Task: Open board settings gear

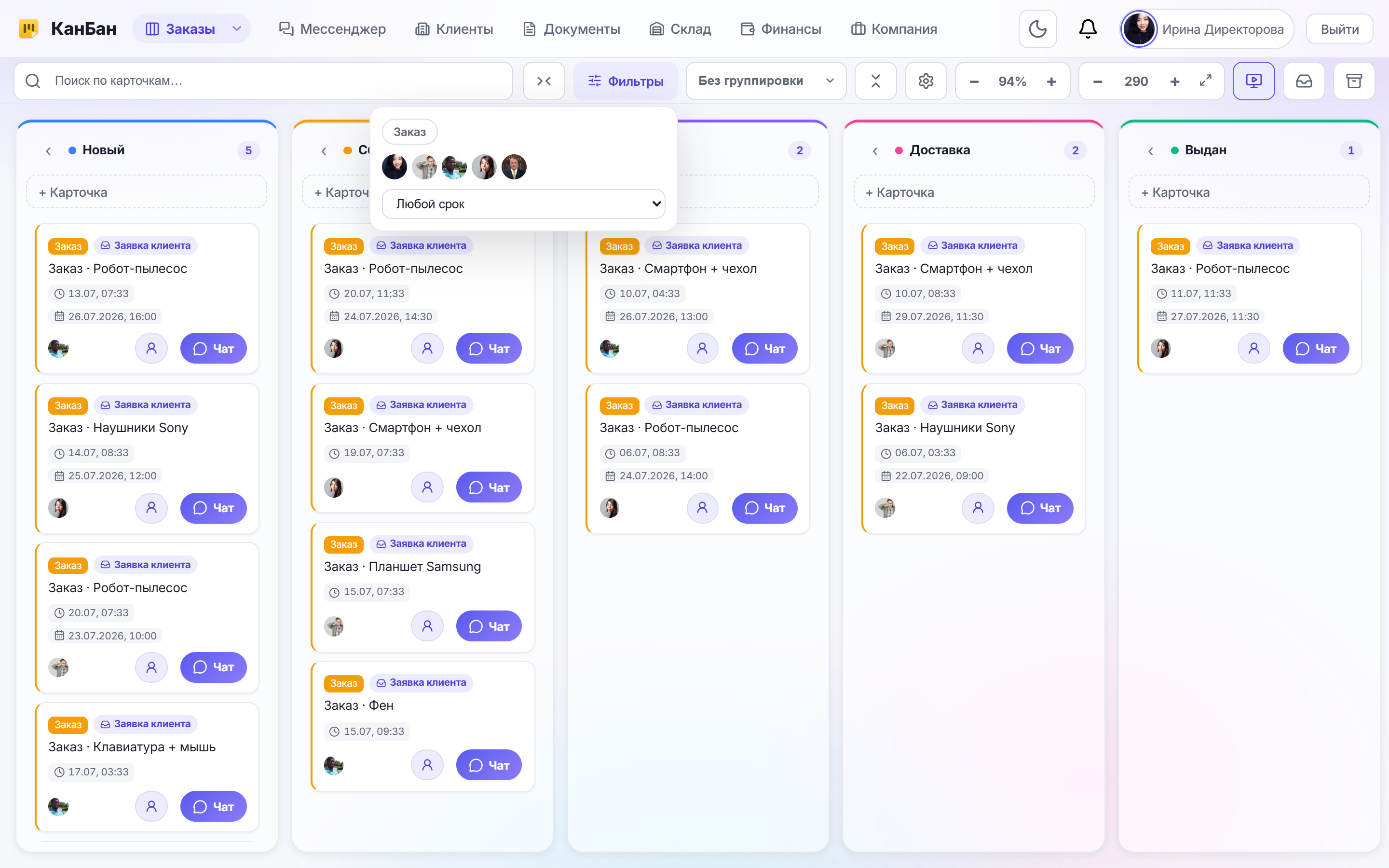Action: [925, 81]
